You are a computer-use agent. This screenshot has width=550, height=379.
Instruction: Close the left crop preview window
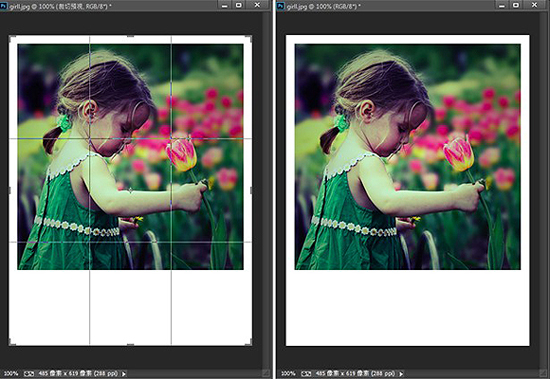click(x=257, y=5)
